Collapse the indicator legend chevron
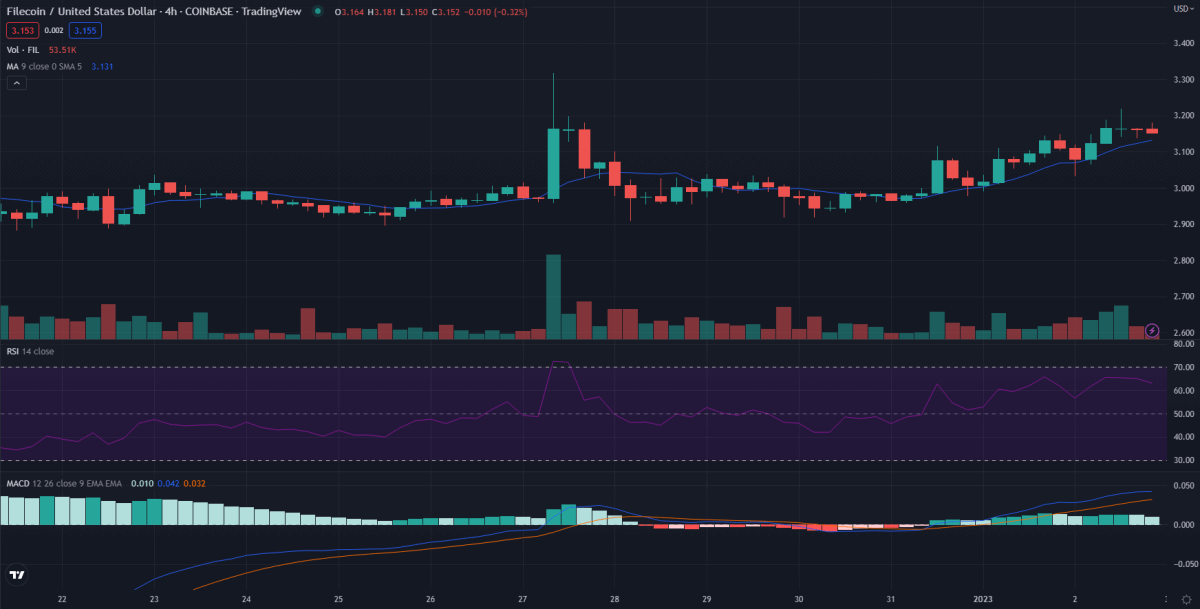Viewport: 1200px width, 609px height. click(x=16, y=85)
